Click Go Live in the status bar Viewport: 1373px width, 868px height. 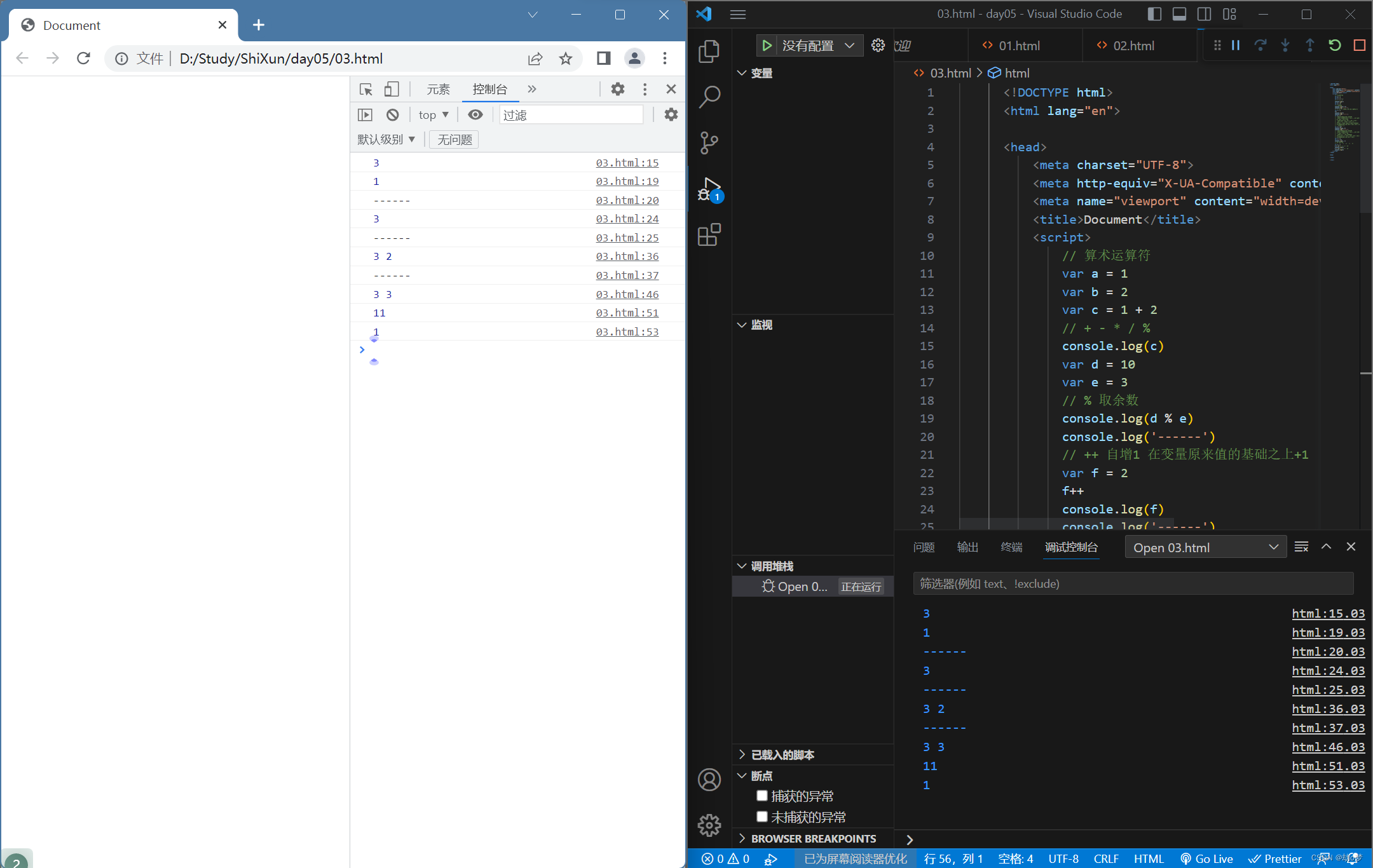(x=1206, y=858)
